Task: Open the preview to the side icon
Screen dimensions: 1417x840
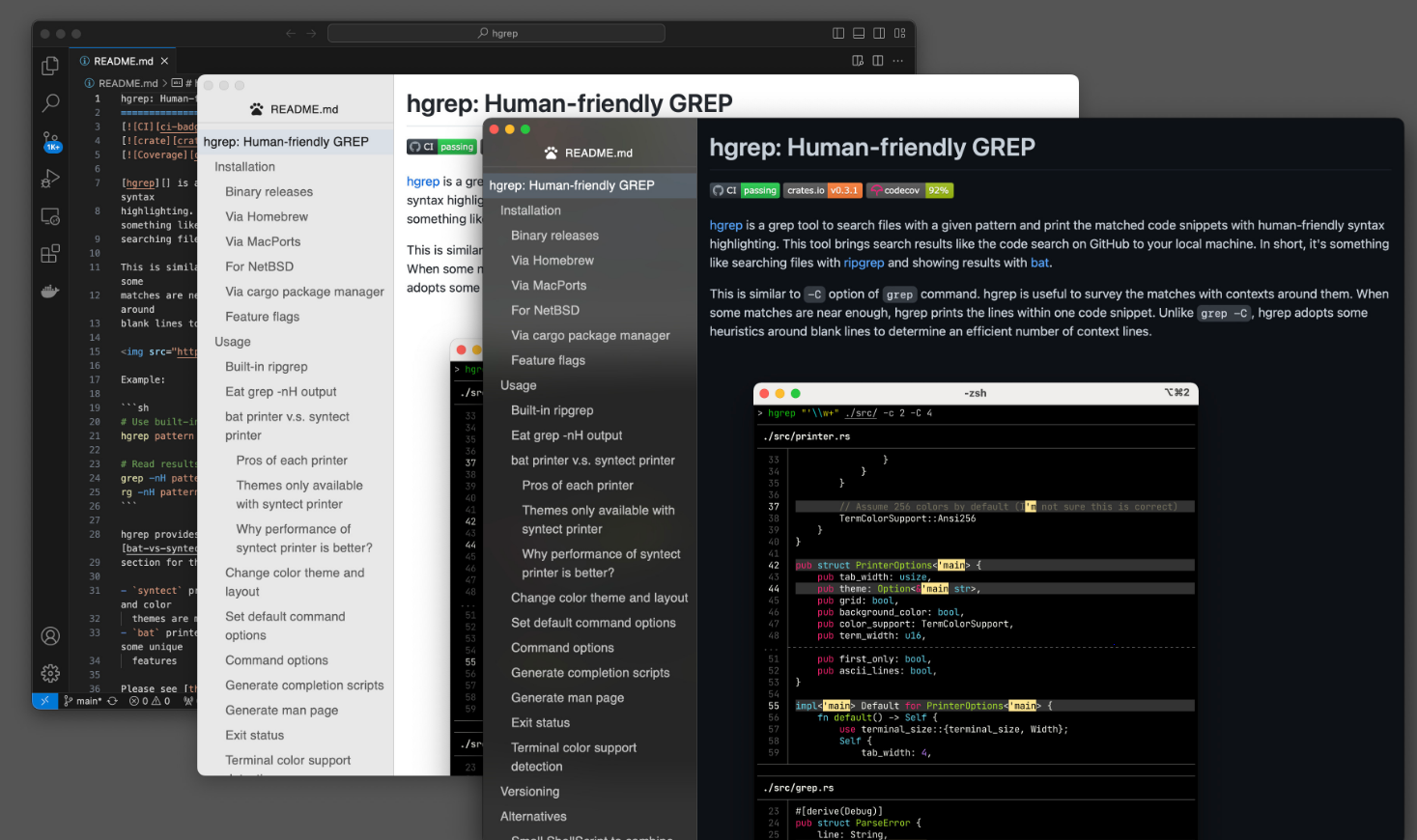Action: [x=858, y=61]
